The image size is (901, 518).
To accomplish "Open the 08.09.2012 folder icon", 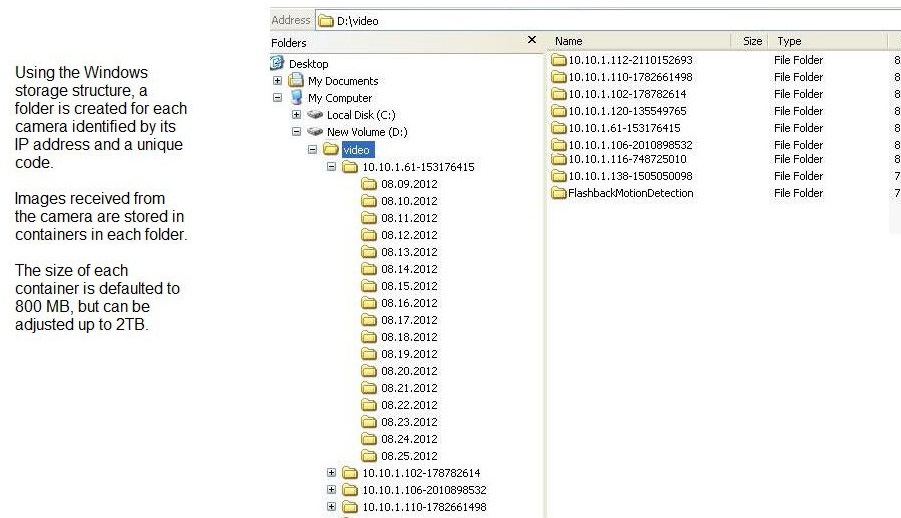I will (x=369, y=184).
